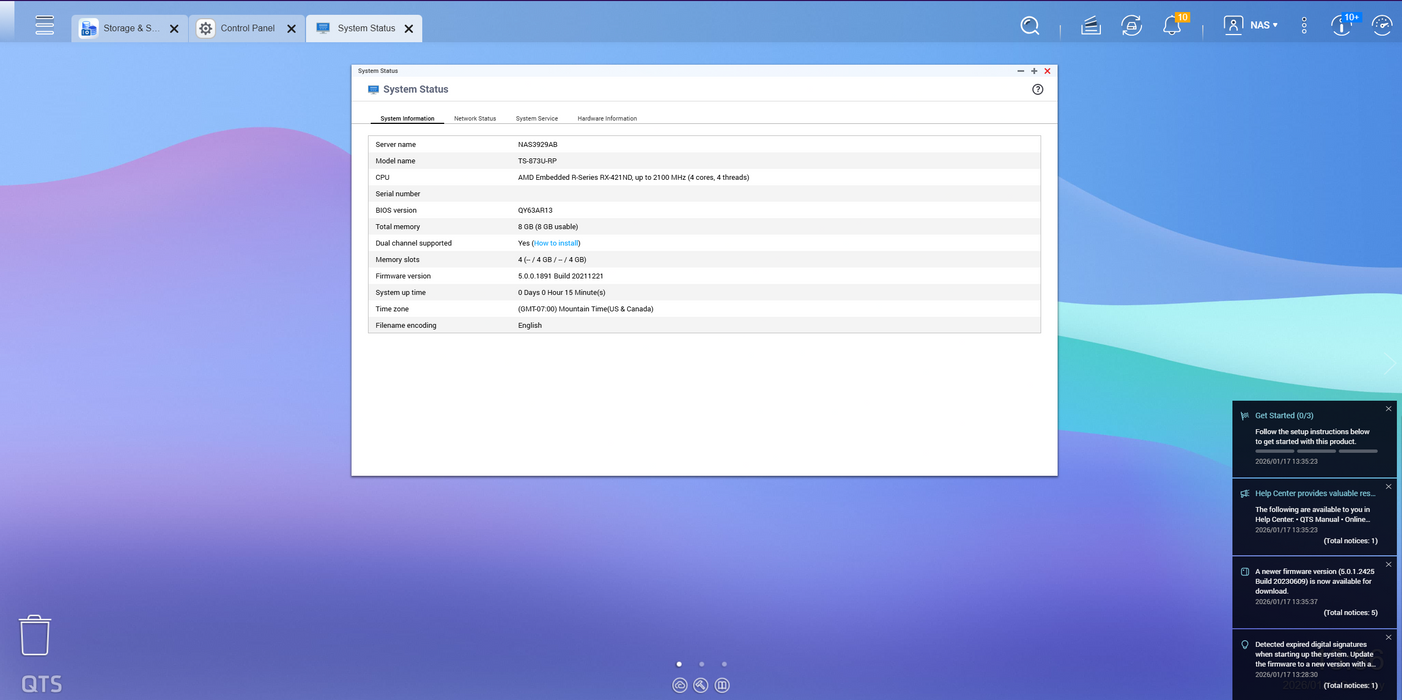The height and width of the screenshot is (700, 1402).
Task: Open the manual book icon at bottom
Action: click(x=722, y=685)
